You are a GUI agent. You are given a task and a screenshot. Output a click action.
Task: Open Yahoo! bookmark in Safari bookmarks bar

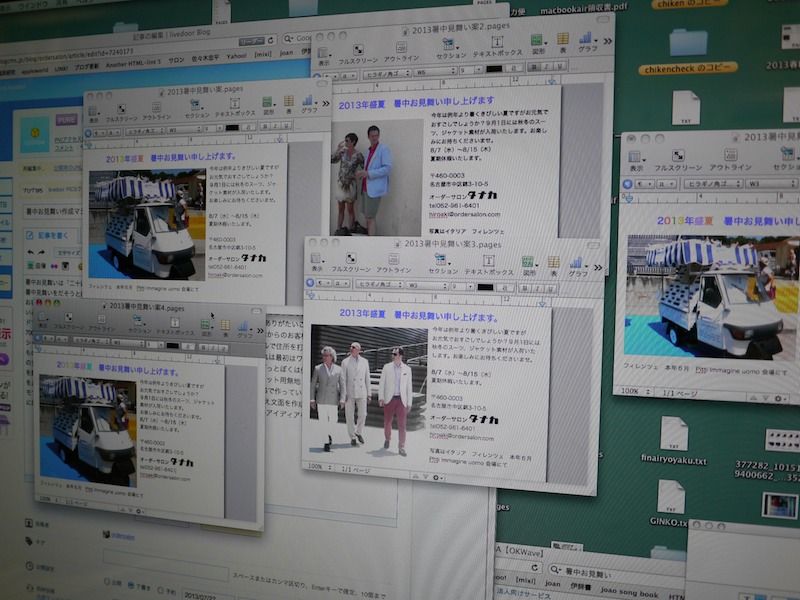(x=236, y=56)
